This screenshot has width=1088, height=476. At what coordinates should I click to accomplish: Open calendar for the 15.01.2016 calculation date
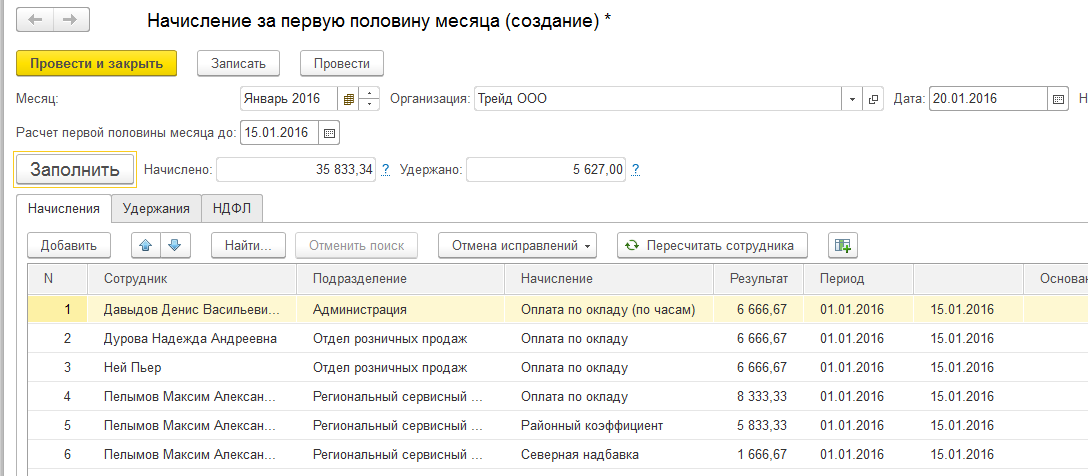click(329, 132)
